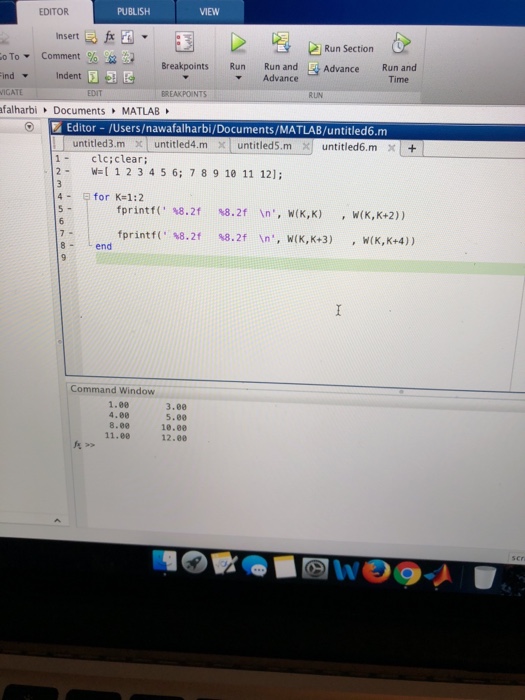Viewport: 525px width, 700px height.
Task: Click the insert fixed-point data icon
Action: 127,37
